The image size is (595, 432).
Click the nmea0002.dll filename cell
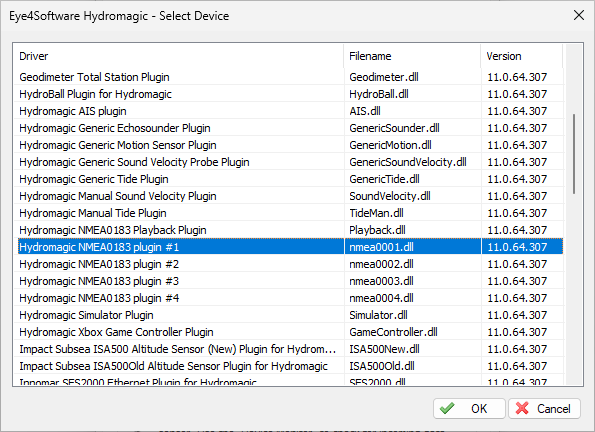click(x=413, y=264)
